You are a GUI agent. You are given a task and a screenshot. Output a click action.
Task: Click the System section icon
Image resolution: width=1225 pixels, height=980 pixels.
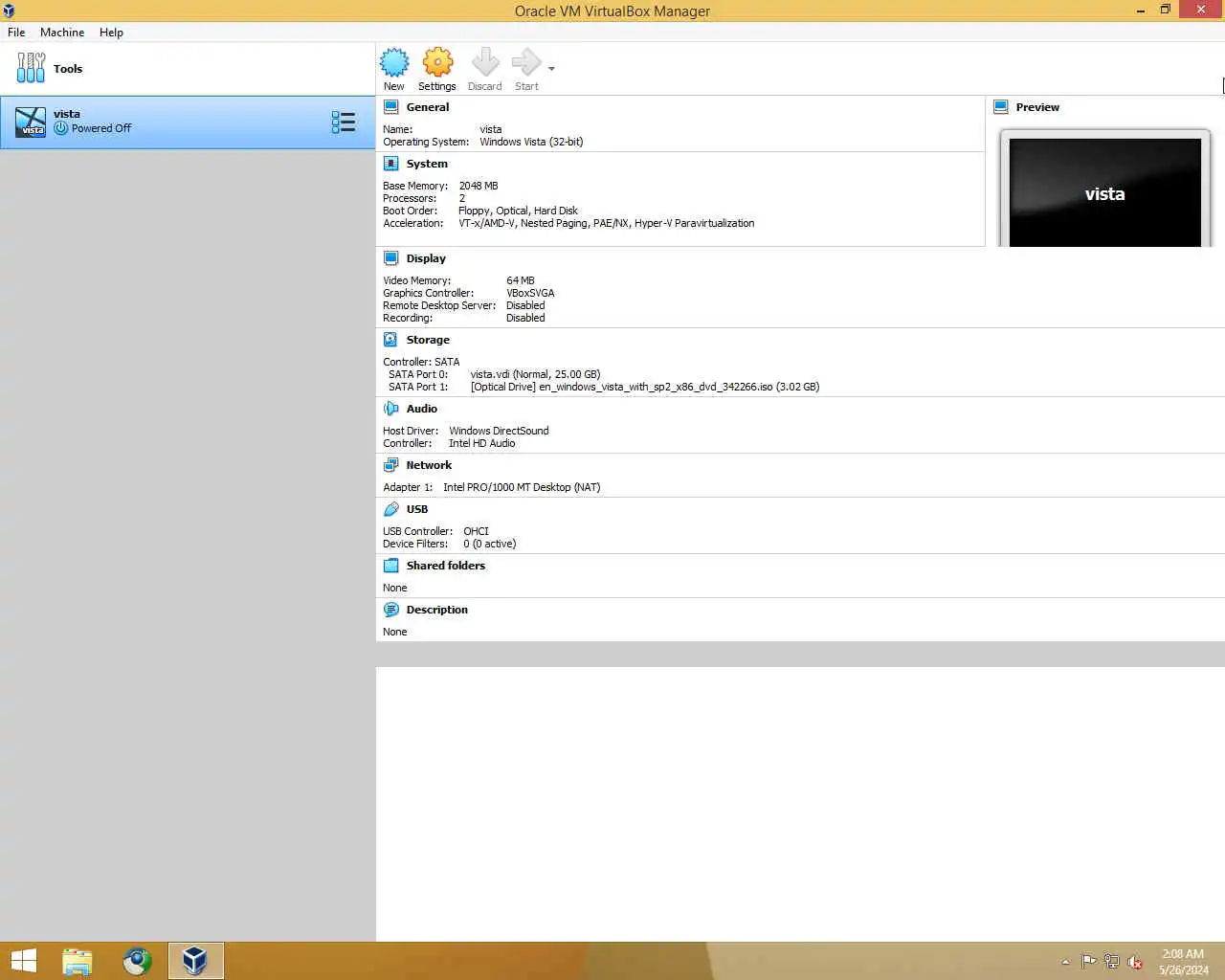pyautogui.click(x=391, y=164)
